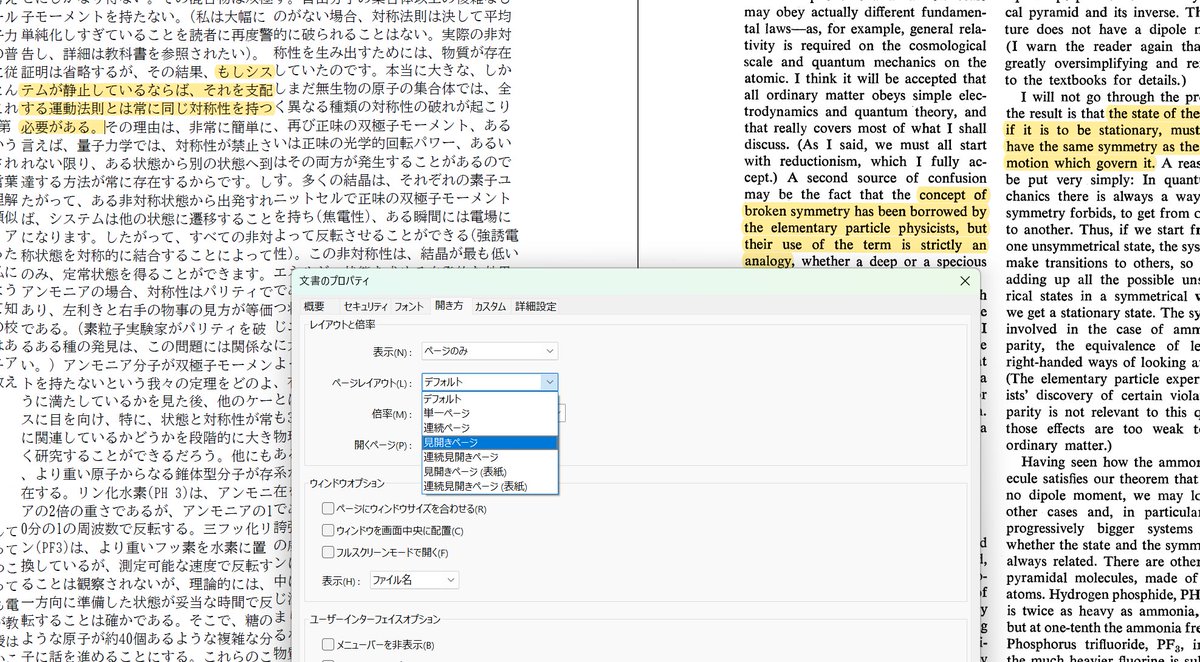Choose 連続見開きページ layout option
Image resolution: width=1200 pixels, height=662 pixels.
[x=489, y=456]
